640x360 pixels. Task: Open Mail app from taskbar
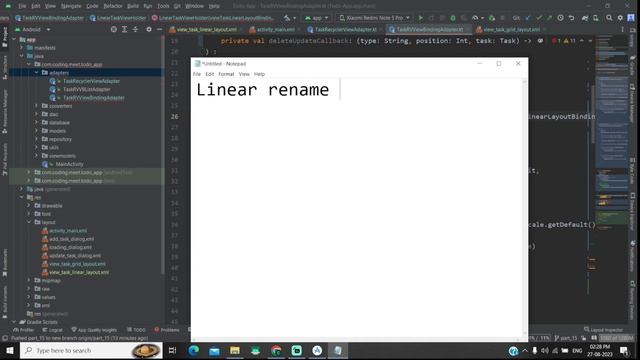[214, 350]
